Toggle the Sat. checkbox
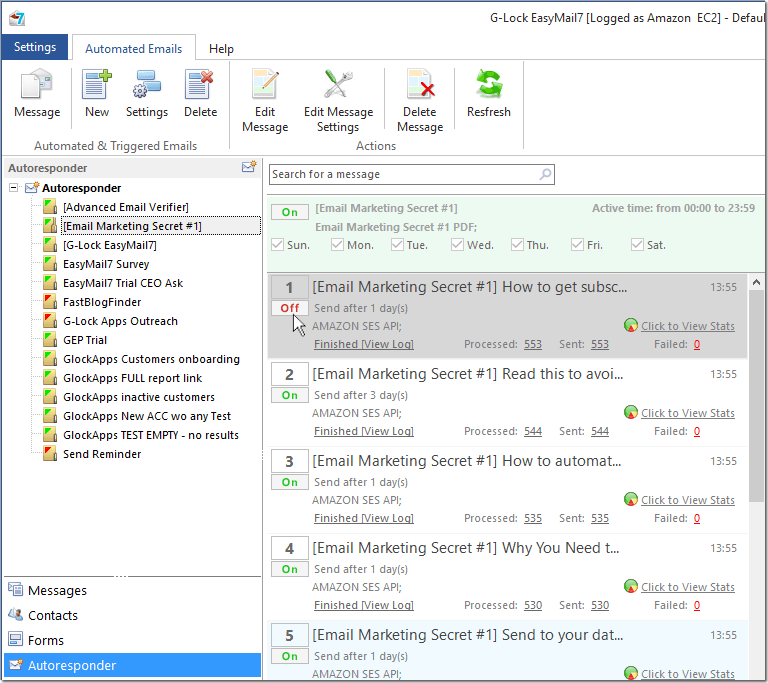Image resolution: width=768 pixels, height=683 pixels. 637,244
